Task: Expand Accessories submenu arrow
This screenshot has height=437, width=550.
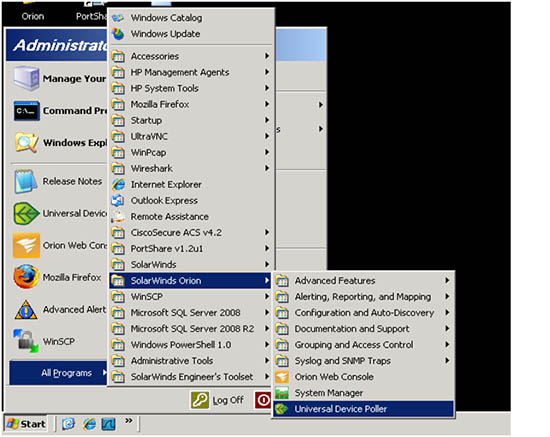Action: [267, 56]
